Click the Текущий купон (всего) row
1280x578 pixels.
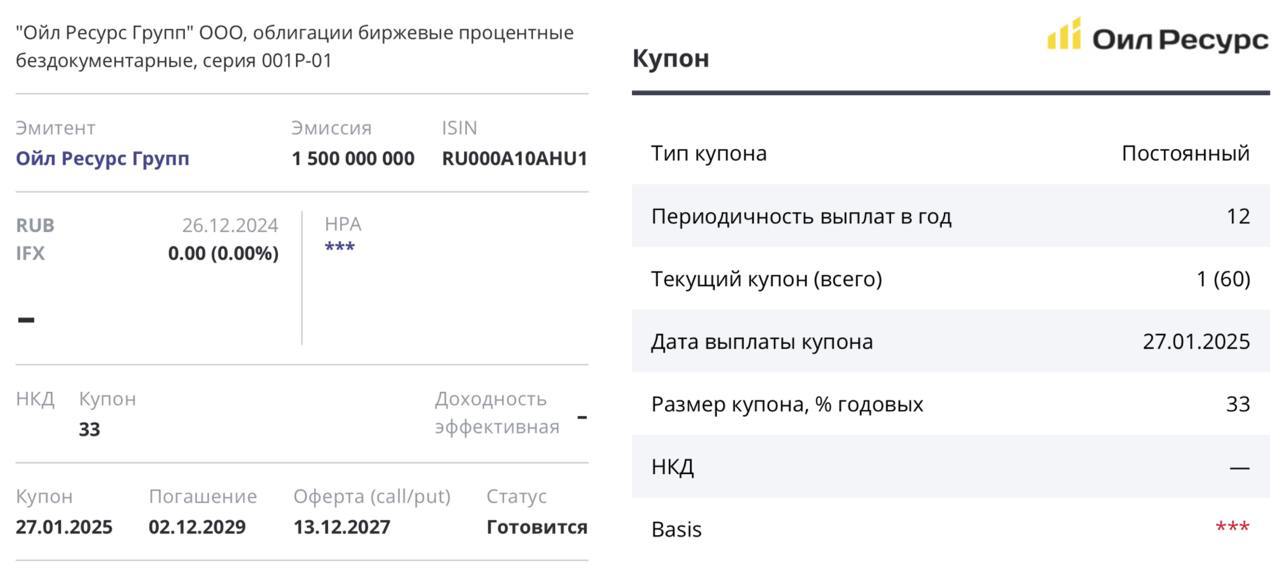click(x=950, y=279)
